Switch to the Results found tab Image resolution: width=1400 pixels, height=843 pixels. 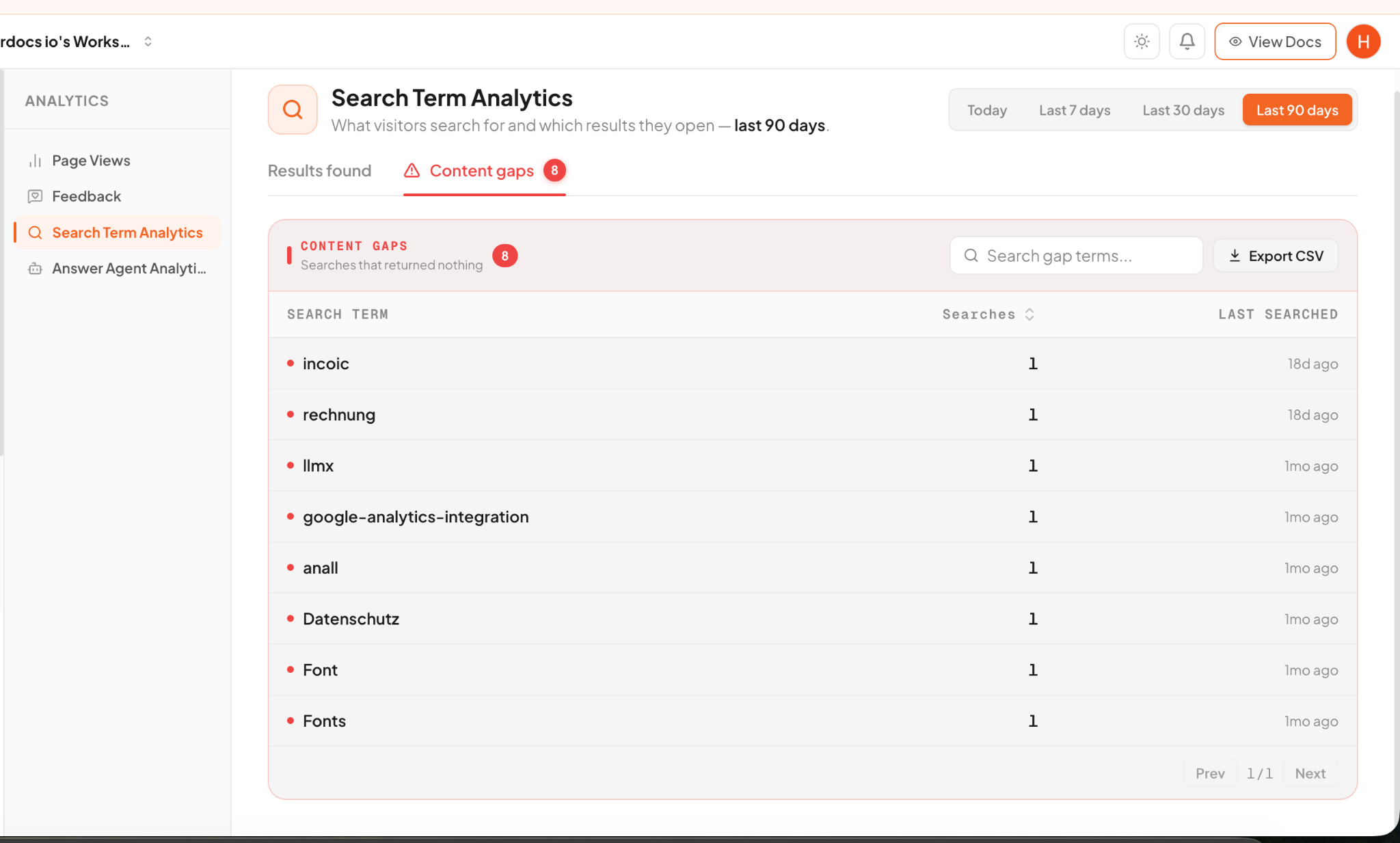coord(319,170)
